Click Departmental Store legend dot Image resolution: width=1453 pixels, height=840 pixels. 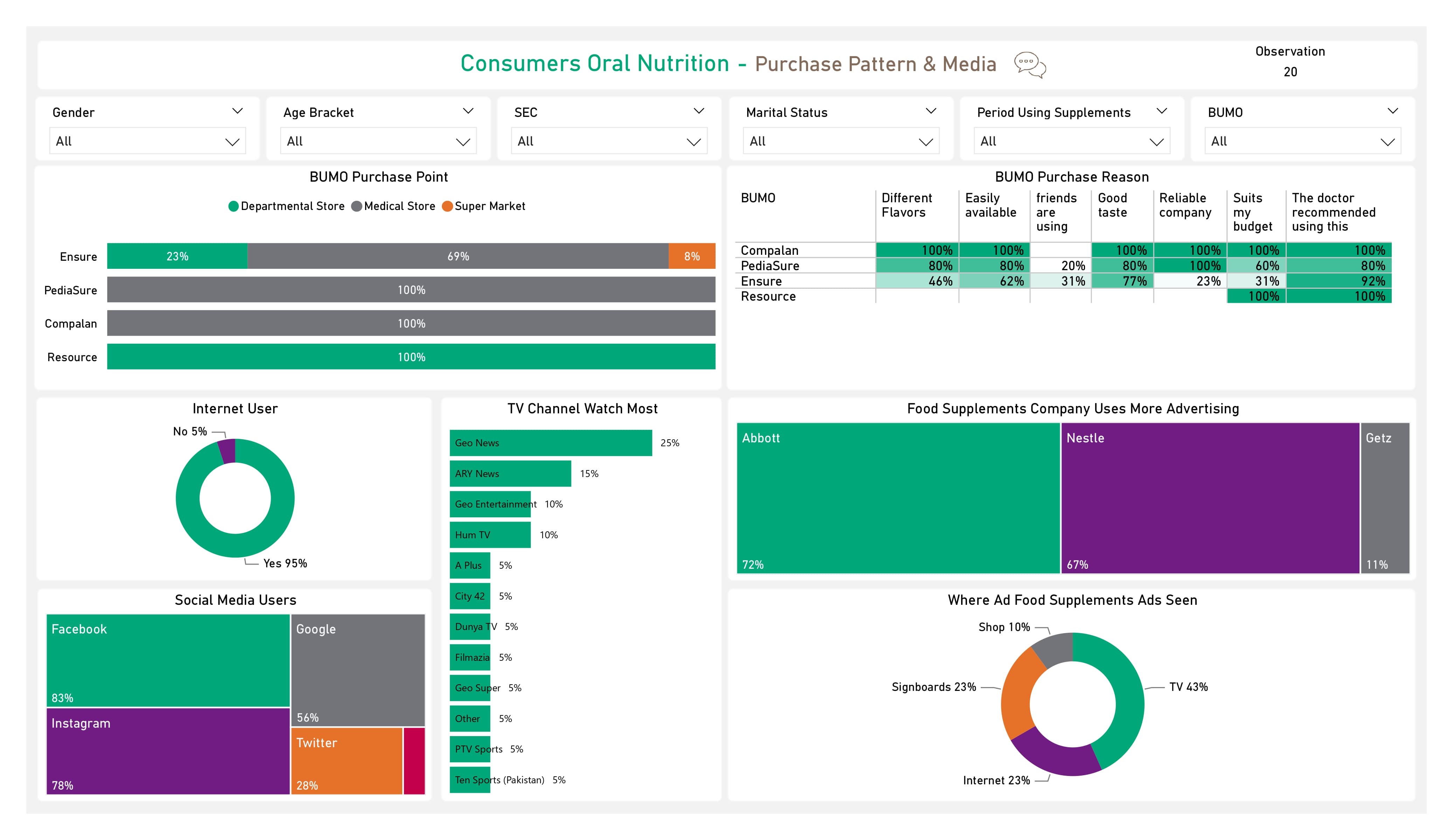(233, 206)
